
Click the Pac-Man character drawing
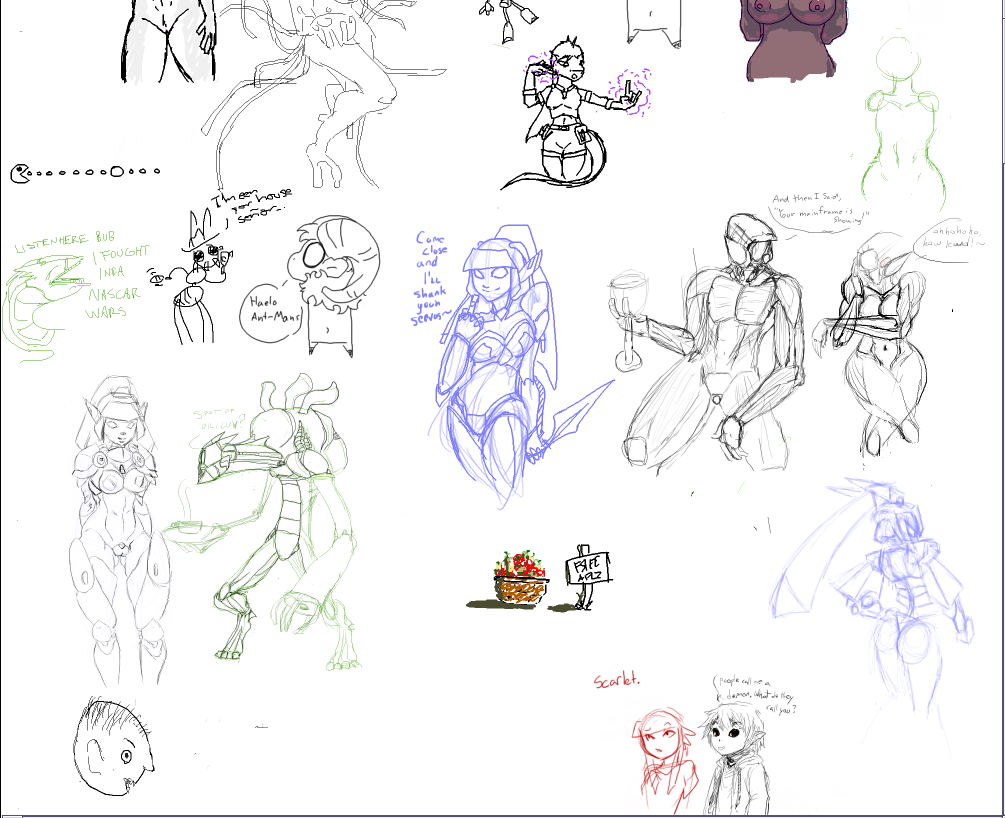pyautogui.click(x=21, y=174)
